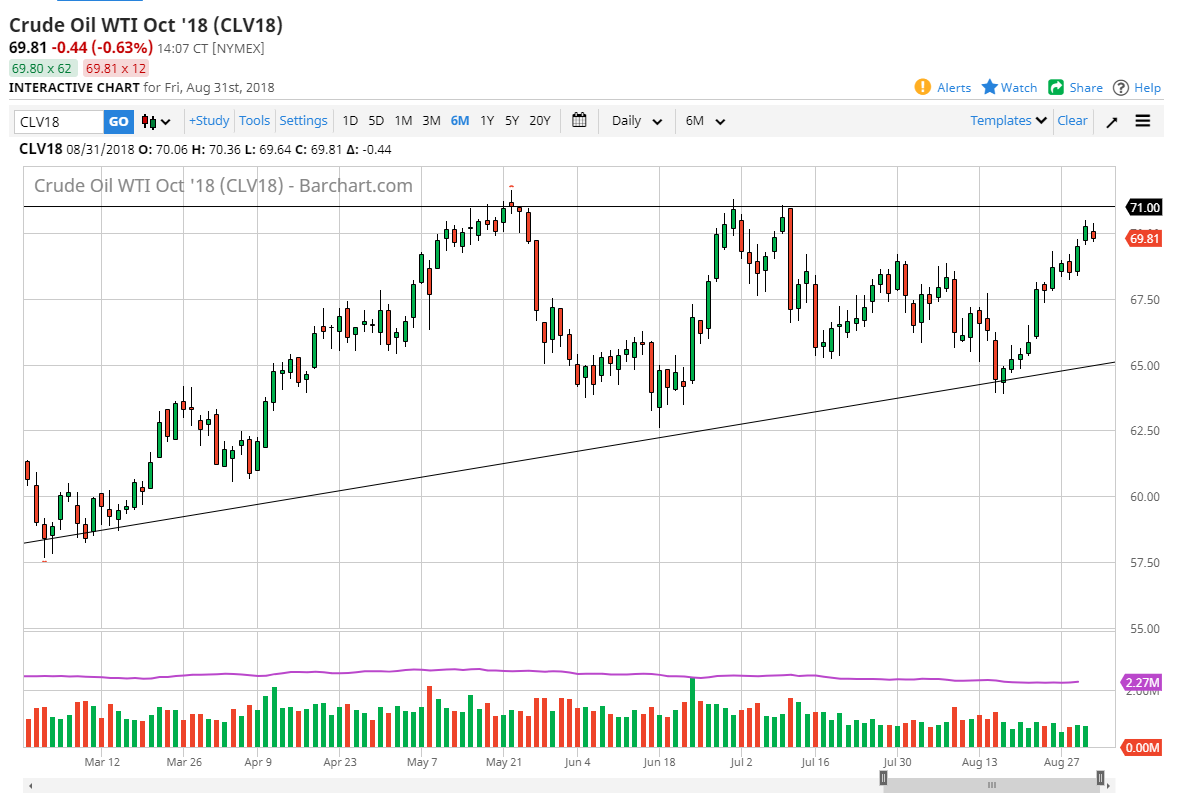Click the Watch star icon
Image resolution: width=1182 pixels, height=795 pixels.
click(x=990, y=87)
